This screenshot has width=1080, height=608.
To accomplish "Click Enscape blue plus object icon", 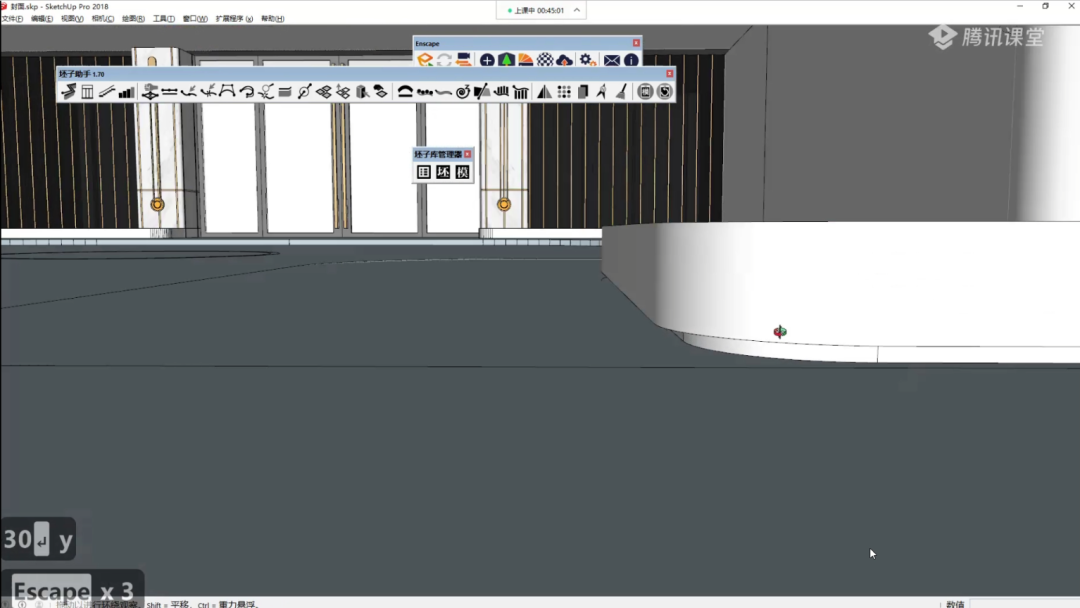I will point(487,61).
